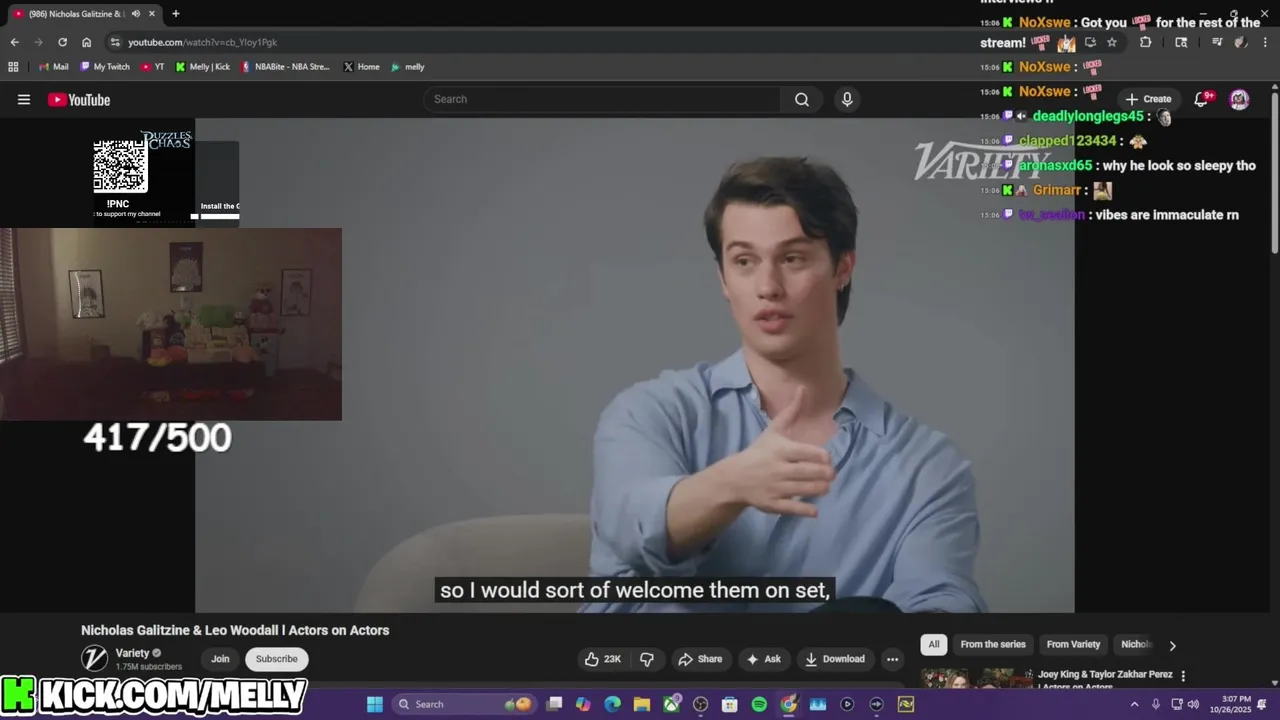The height and width of the screenshot is (720, 1280).
Task: Open Microsoft Edge from the taskbar
Action: coord(612,704)
